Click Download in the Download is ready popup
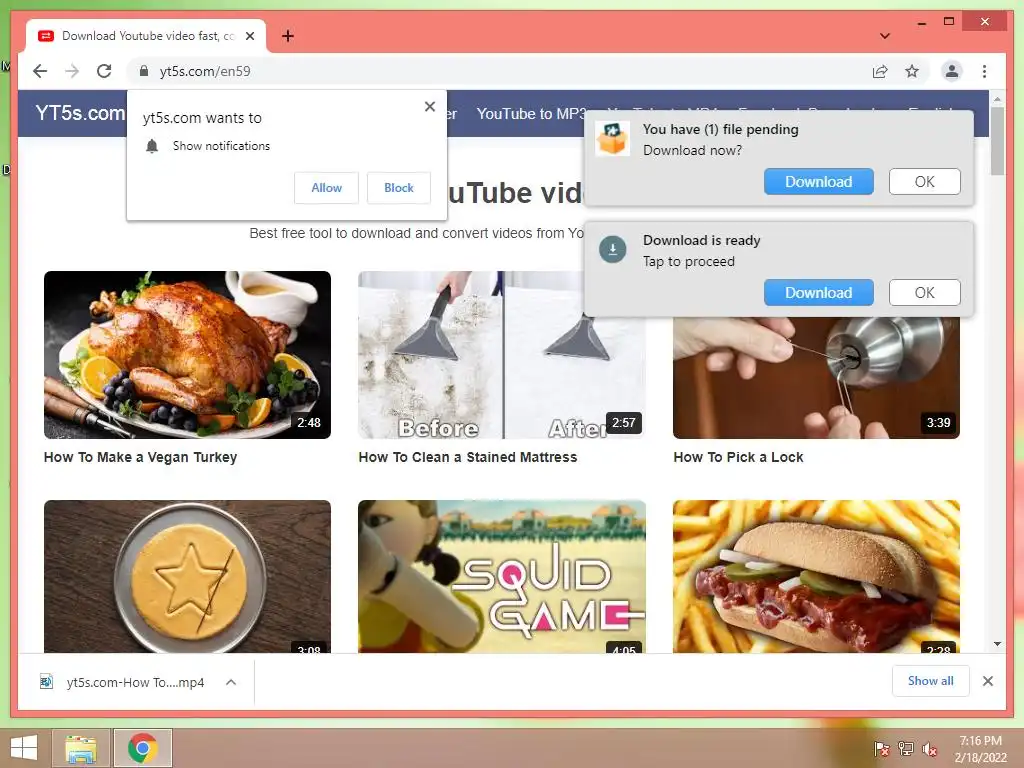 818,293
